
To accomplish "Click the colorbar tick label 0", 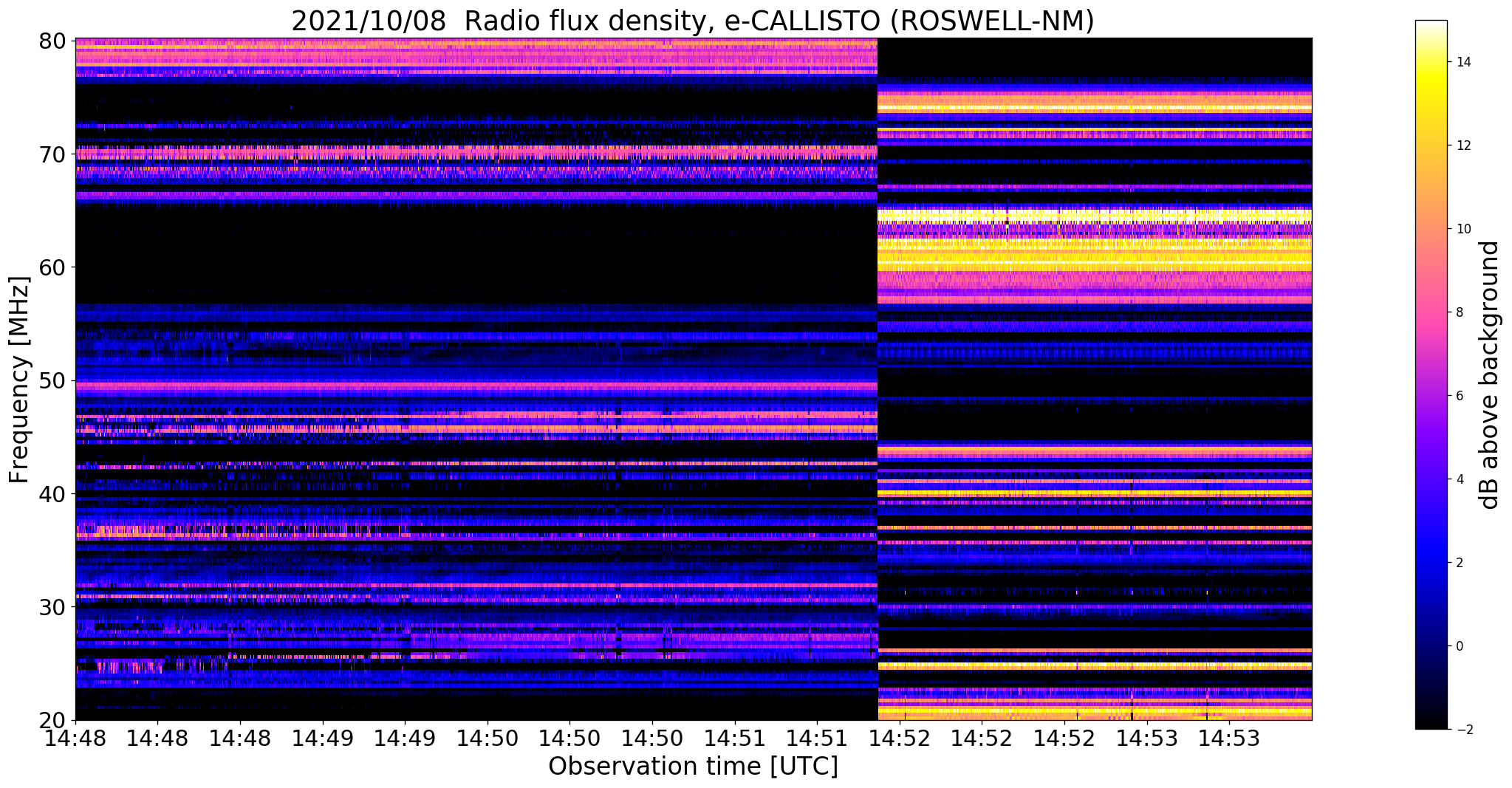I will (x=1459, y=646).
